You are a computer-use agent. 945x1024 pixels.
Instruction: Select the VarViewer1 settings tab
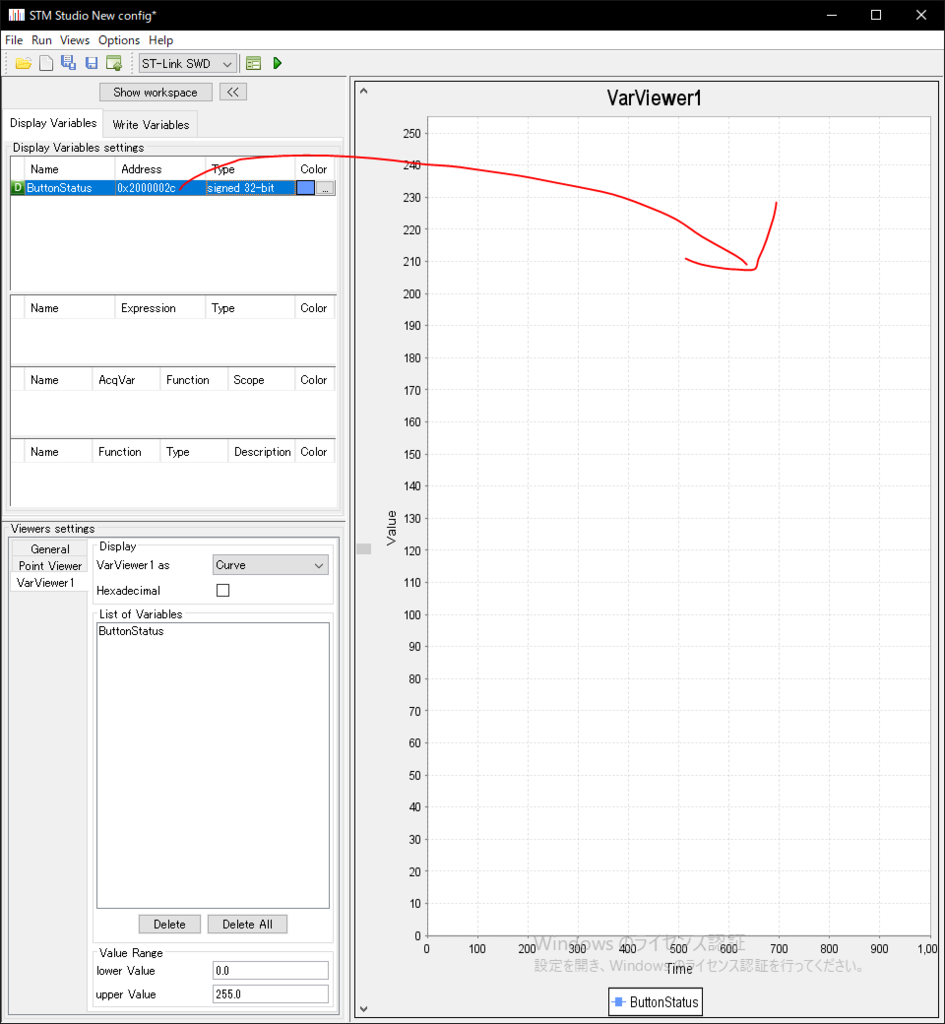46,583
